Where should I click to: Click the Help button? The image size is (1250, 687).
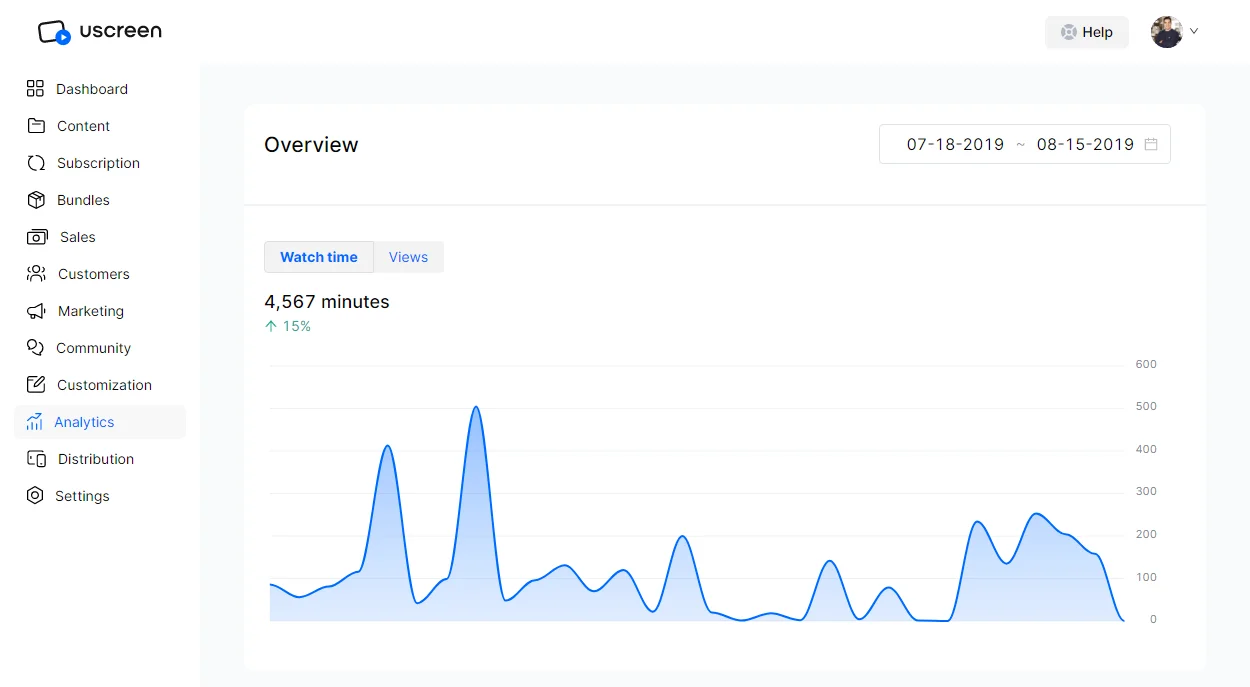click(x=1086, y=31)
